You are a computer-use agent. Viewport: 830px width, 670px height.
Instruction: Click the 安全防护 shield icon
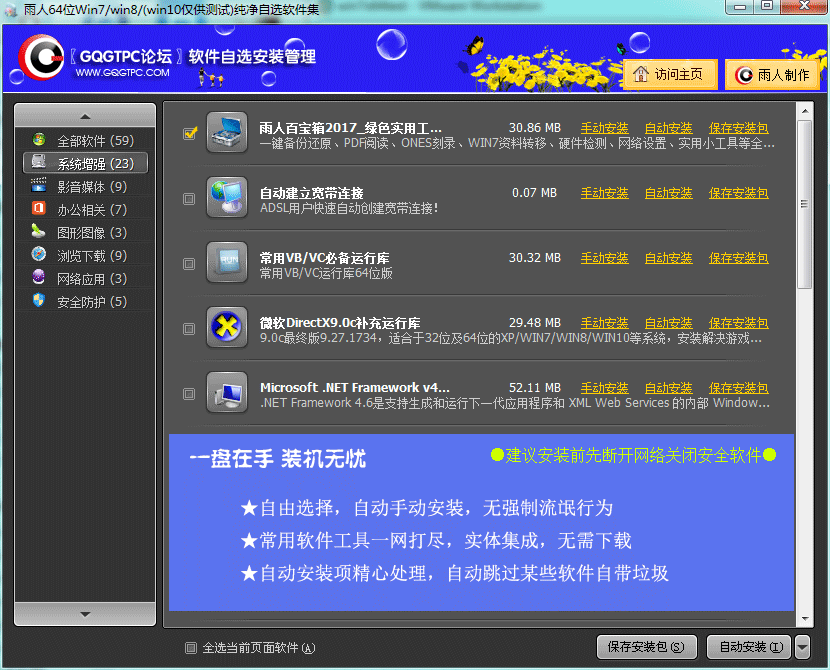[x=39, y=300]
